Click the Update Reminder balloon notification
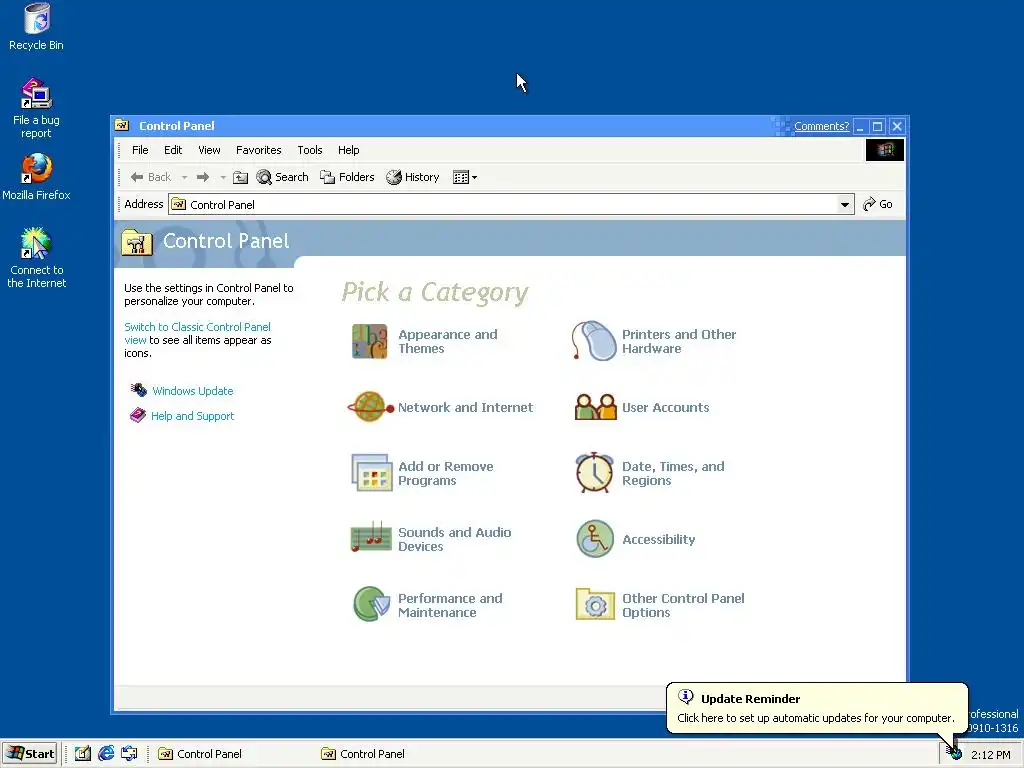 [x=816, y=708]
